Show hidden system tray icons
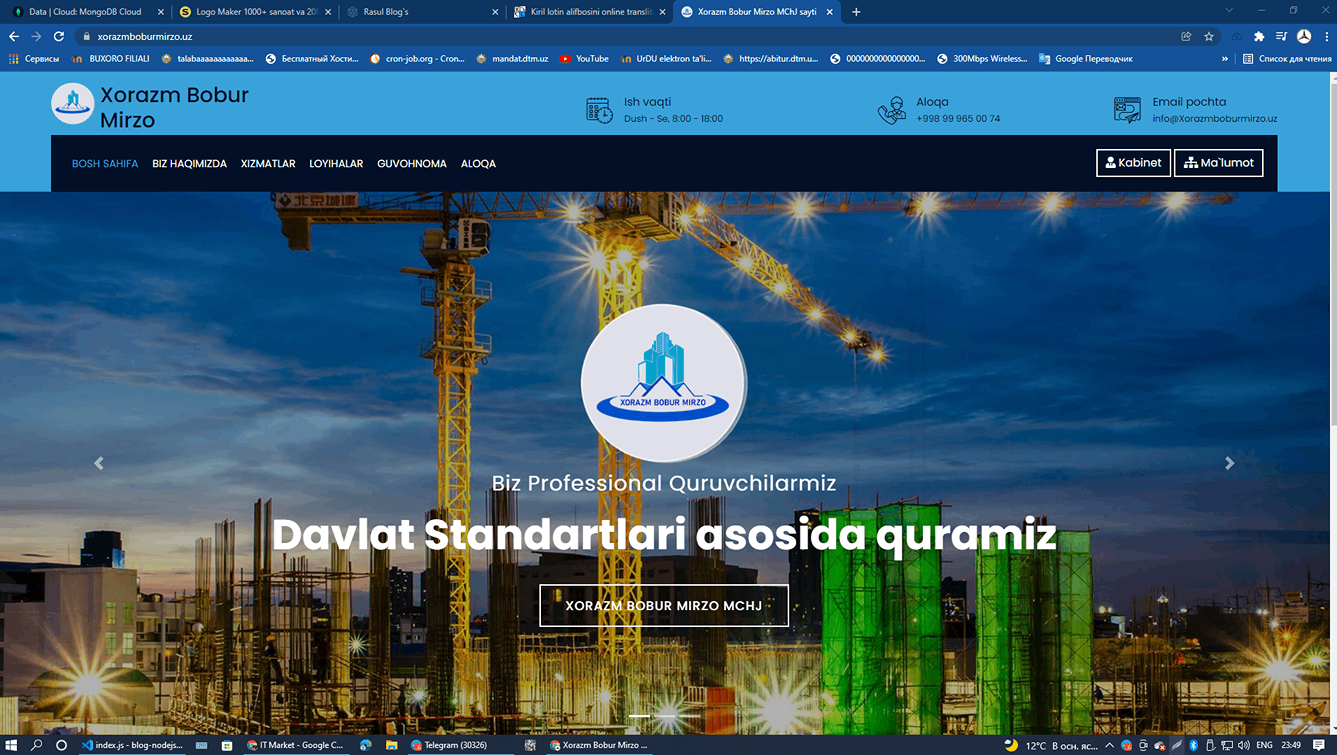 (x=1109, y=745)
